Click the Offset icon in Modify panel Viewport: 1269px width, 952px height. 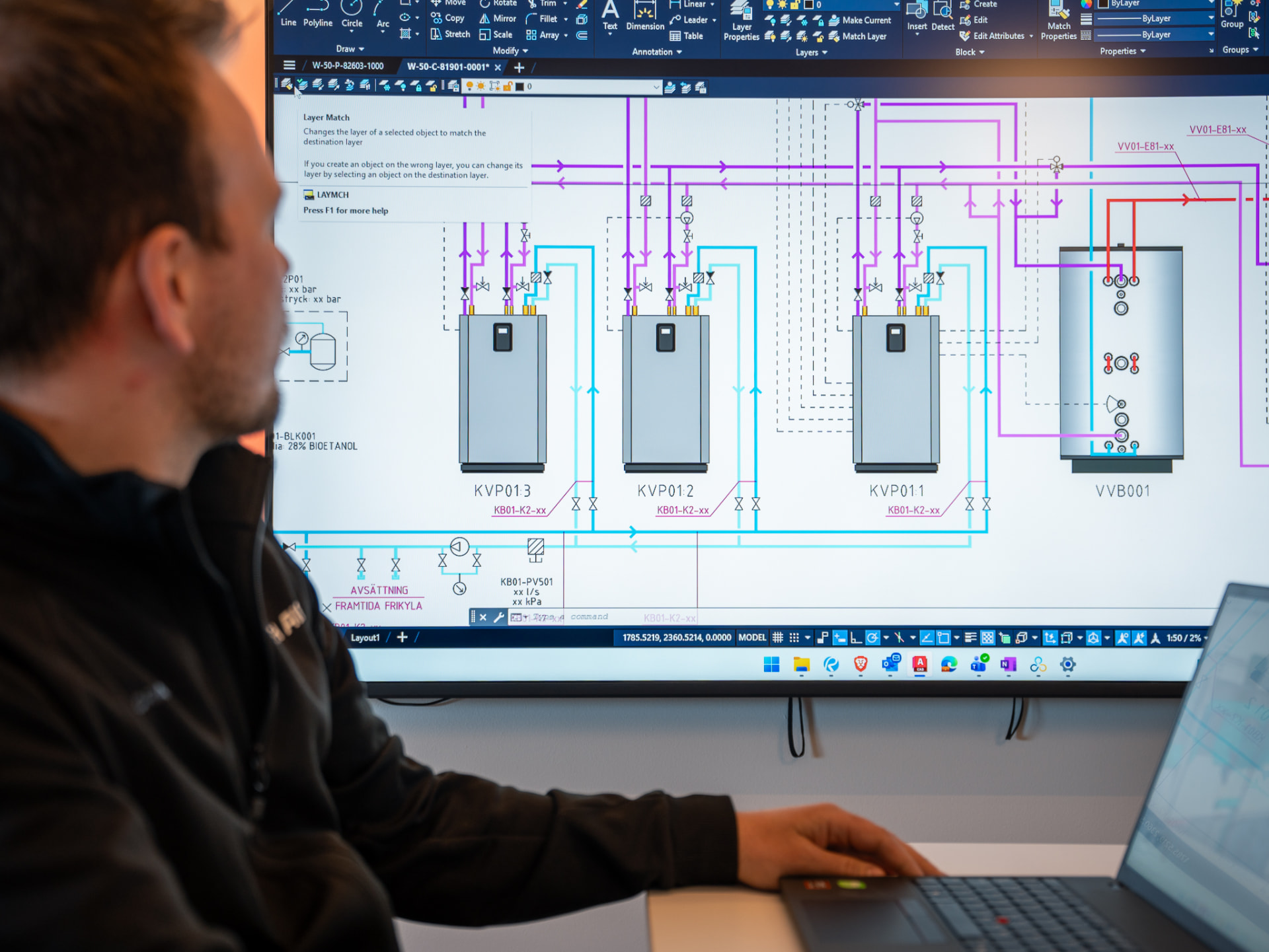point(582,36)
